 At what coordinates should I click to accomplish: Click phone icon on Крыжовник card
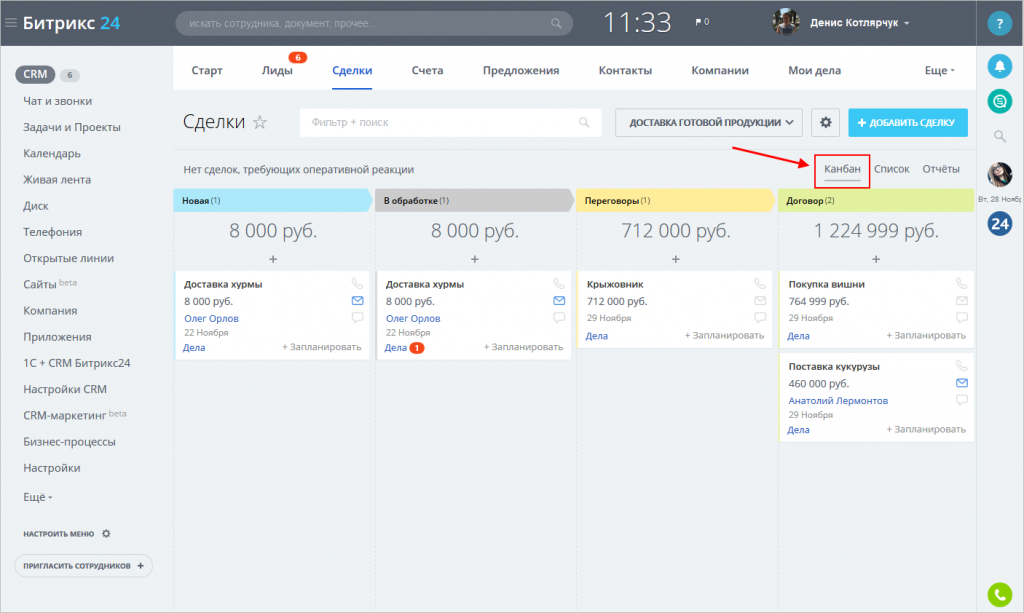(x=760, y=283)
